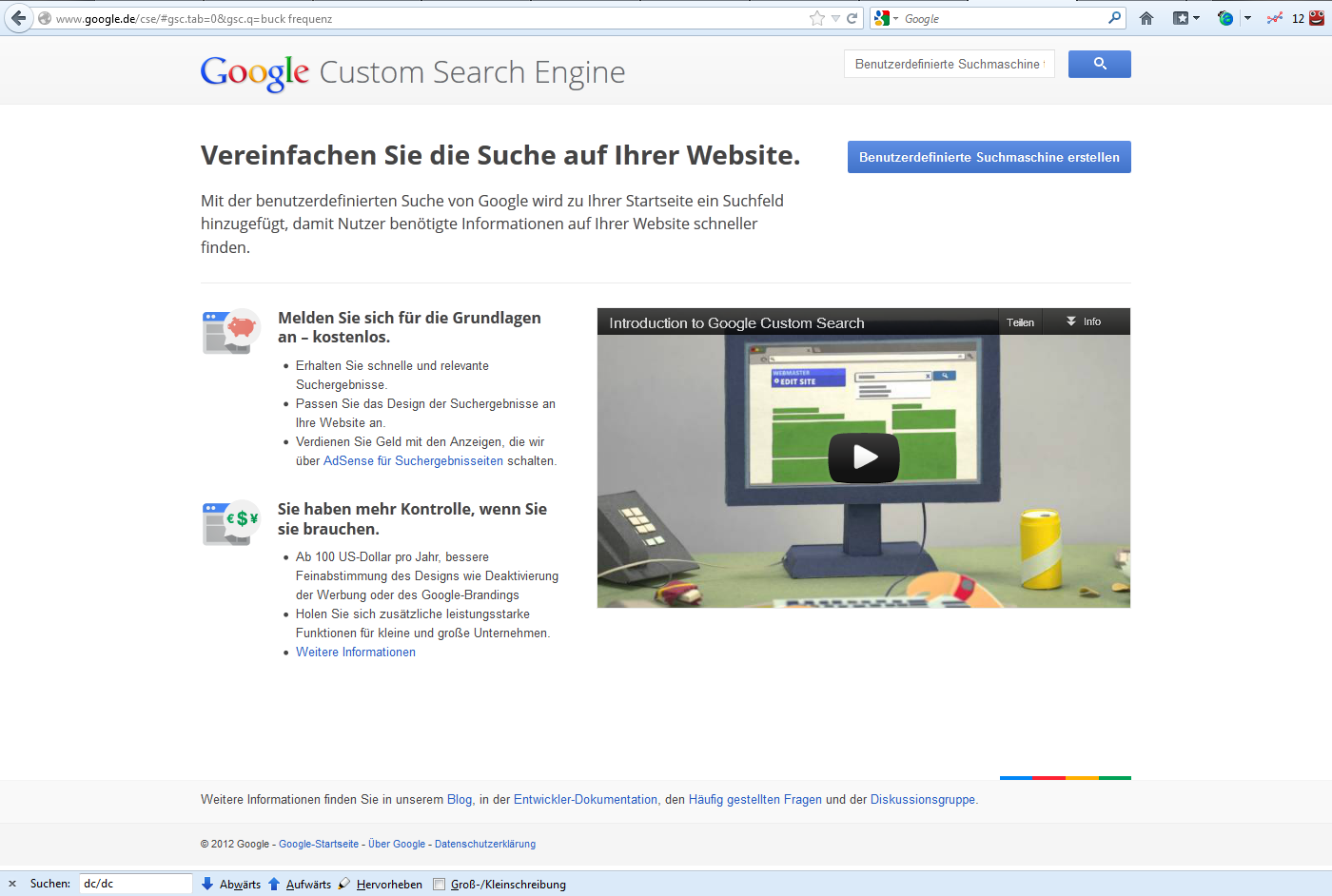Toggle Hervorheben highlight all matches
This screenshot has height=896, width=1332.
tap(381, 884)
